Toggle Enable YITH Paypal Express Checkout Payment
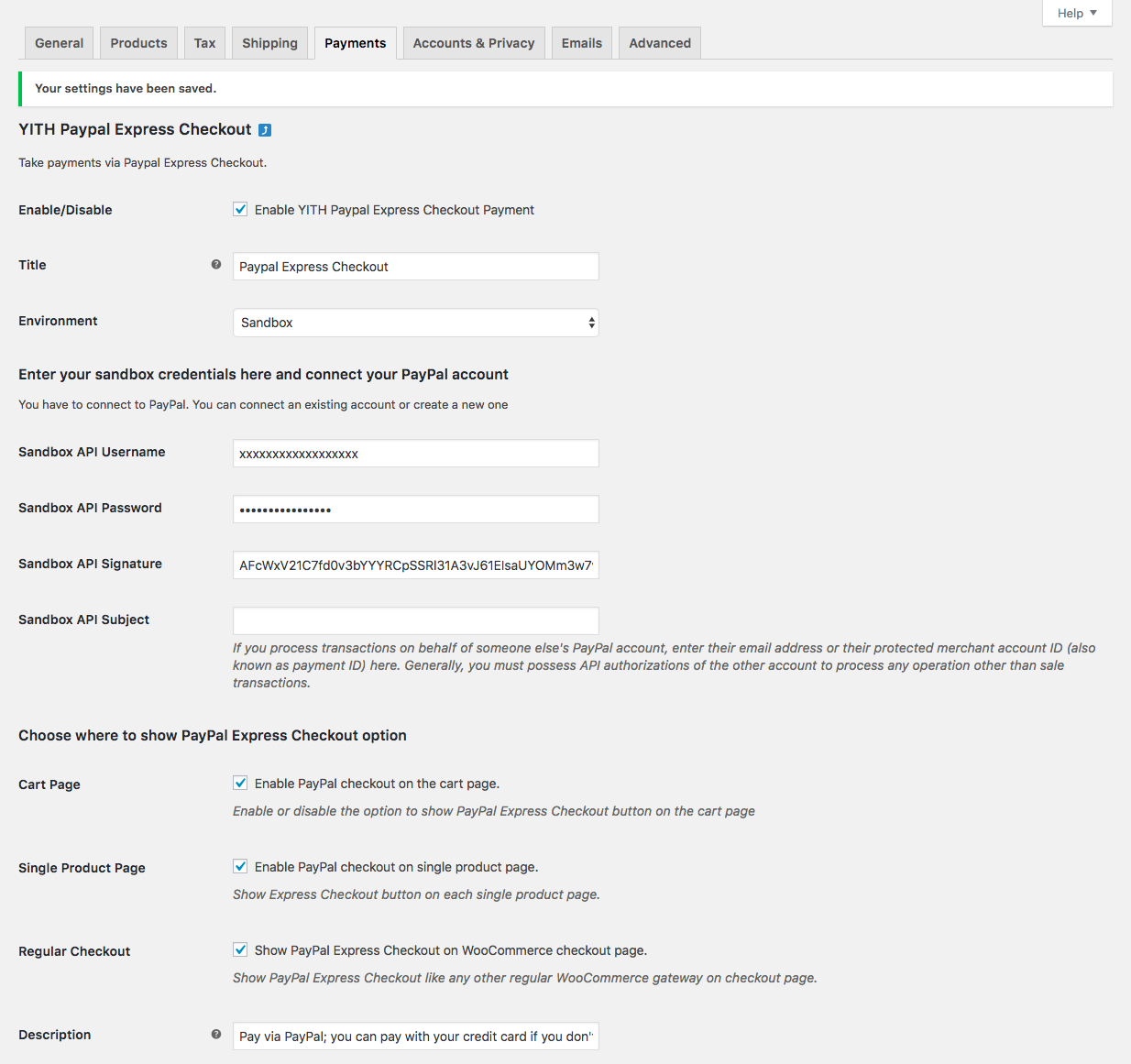Image resolution: width=1131 pixels, height=1064 pixels. pos(240,210)
